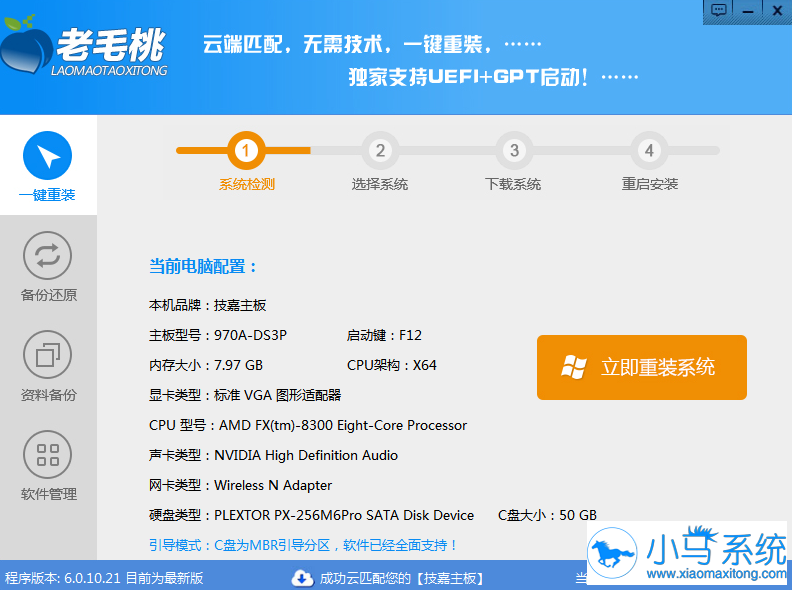
Task: Click step 2 circle 选择系统
Action: (380, 151)
